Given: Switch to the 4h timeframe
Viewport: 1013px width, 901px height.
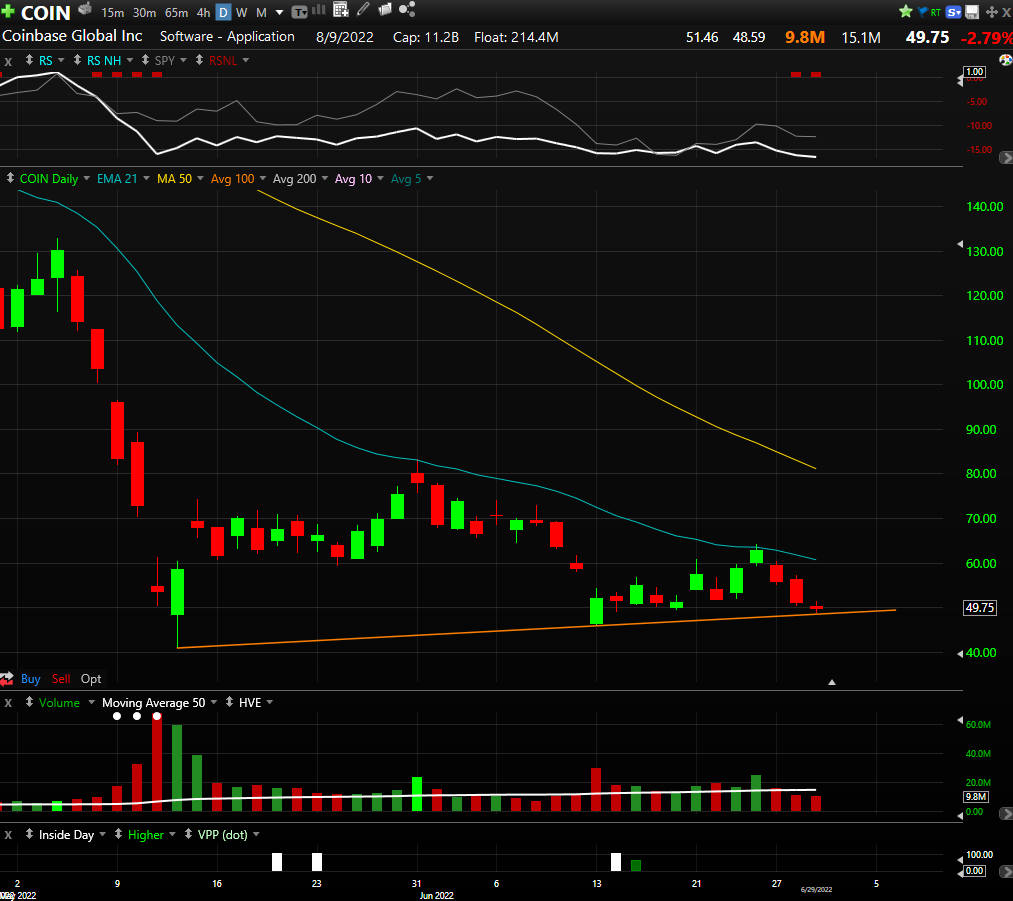Looking at the screenshot, I should click(204, 12).
